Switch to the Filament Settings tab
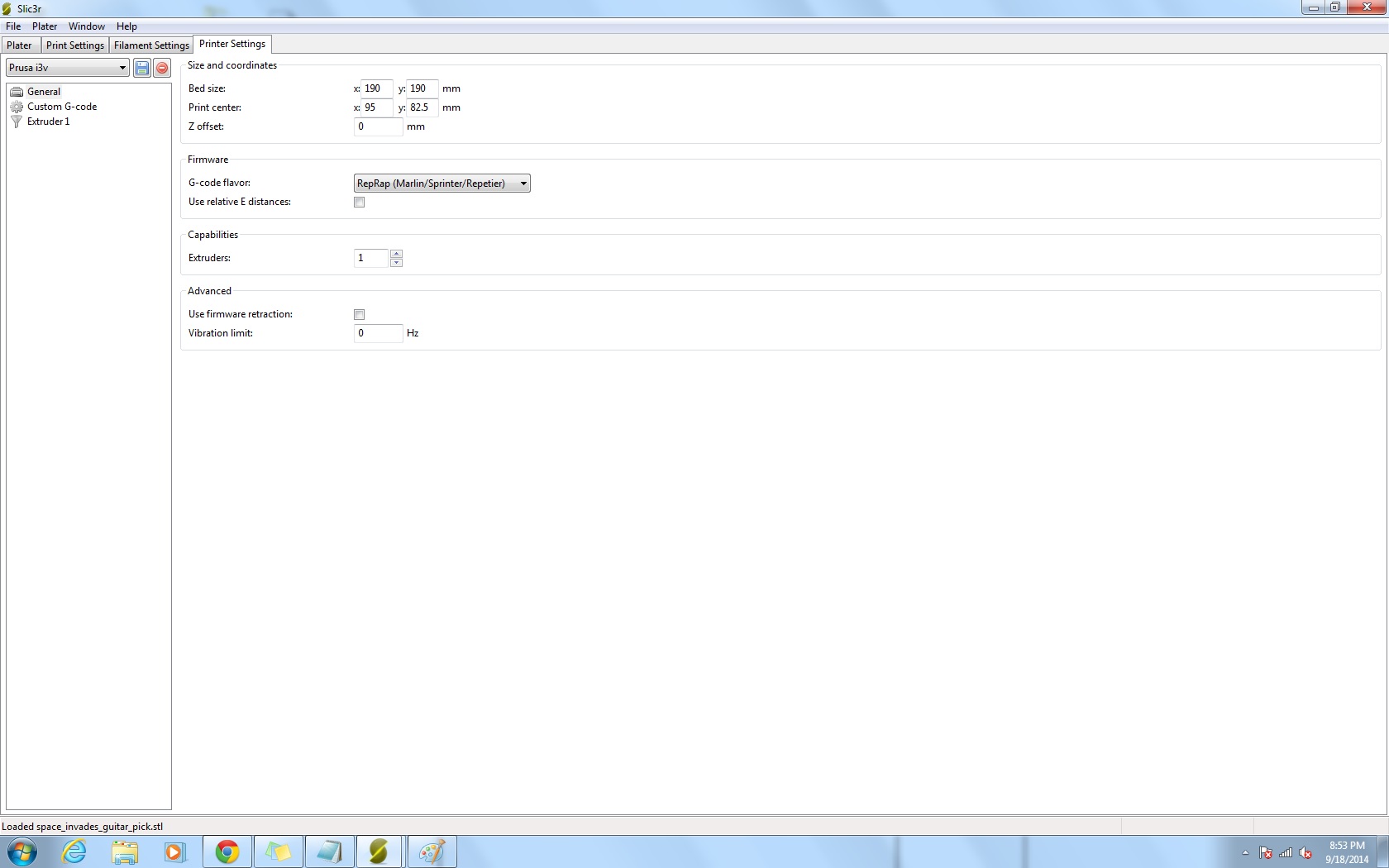 tap(151, 45)
